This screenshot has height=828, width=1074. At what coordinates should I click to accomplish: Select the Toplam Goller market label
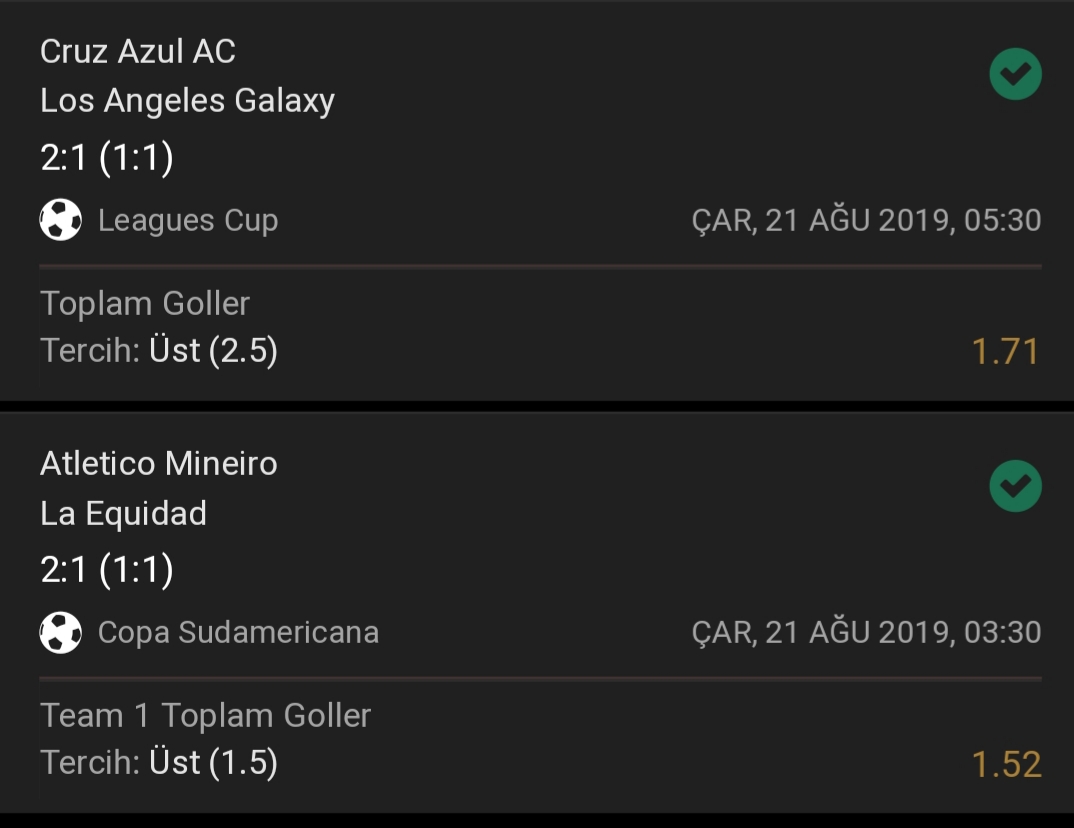(x=145, y=303)
